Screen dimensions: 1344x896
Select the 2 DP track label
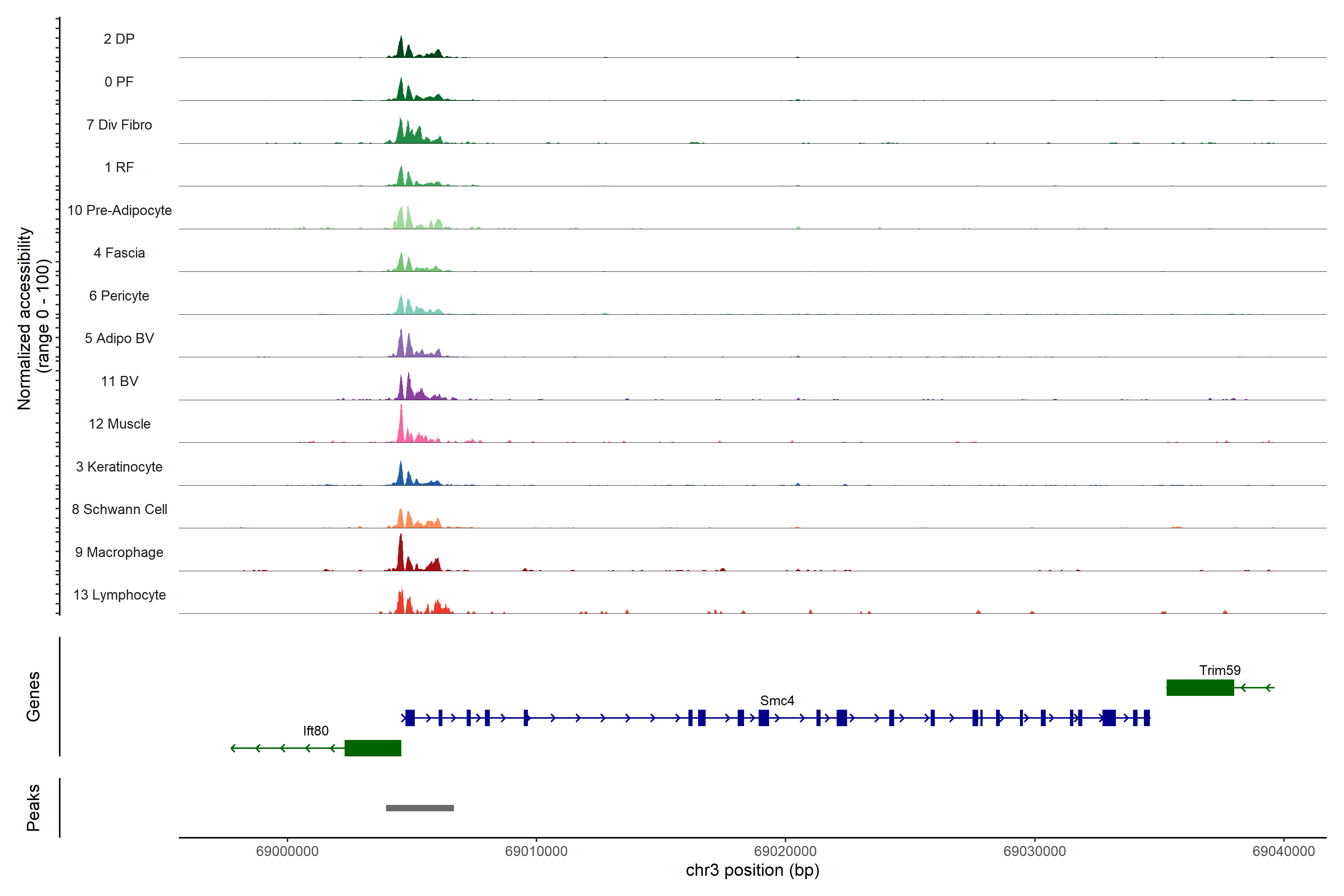(x=119, y=39)
